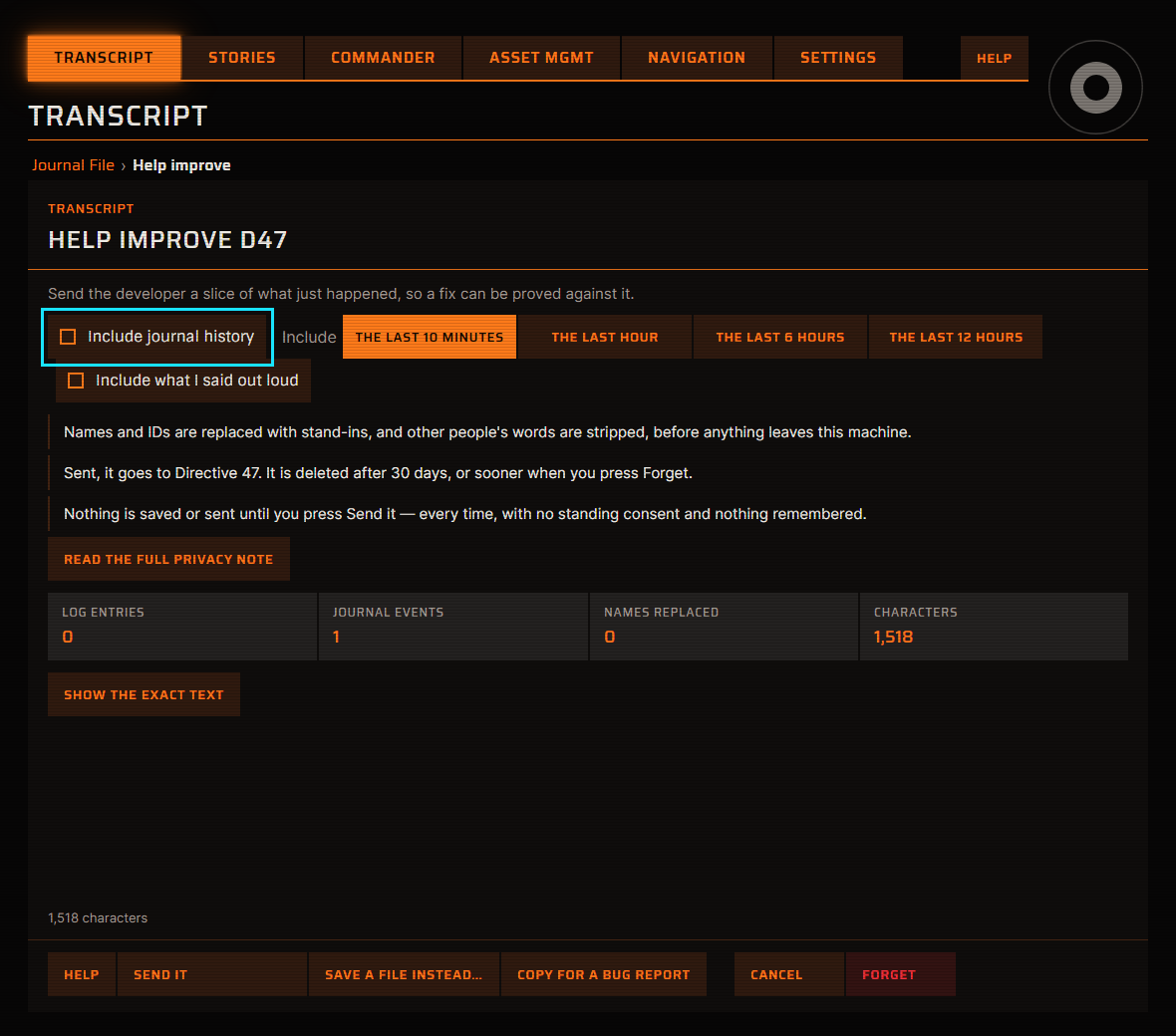Click the red Forget button
Viewport: 1176px width, 1036px height.
coord(900,974)
